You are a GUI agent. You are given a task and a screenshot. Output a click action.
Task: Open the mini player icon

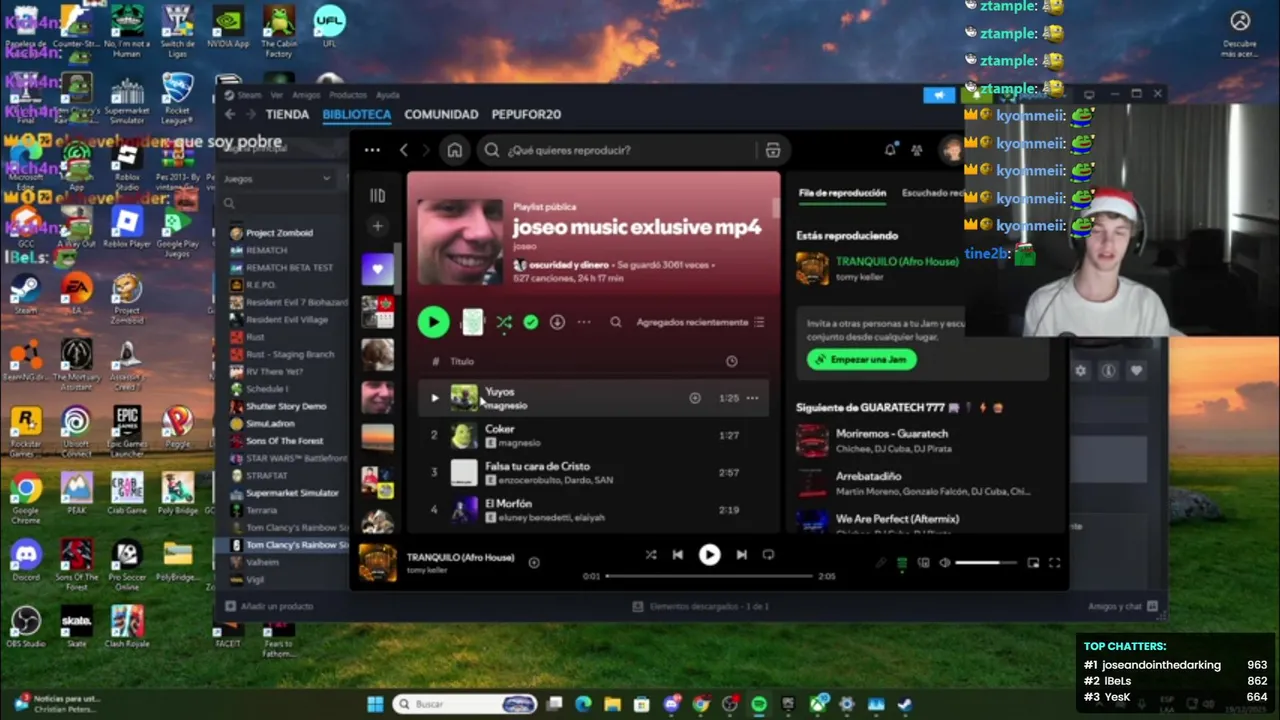pos(1033,563)
